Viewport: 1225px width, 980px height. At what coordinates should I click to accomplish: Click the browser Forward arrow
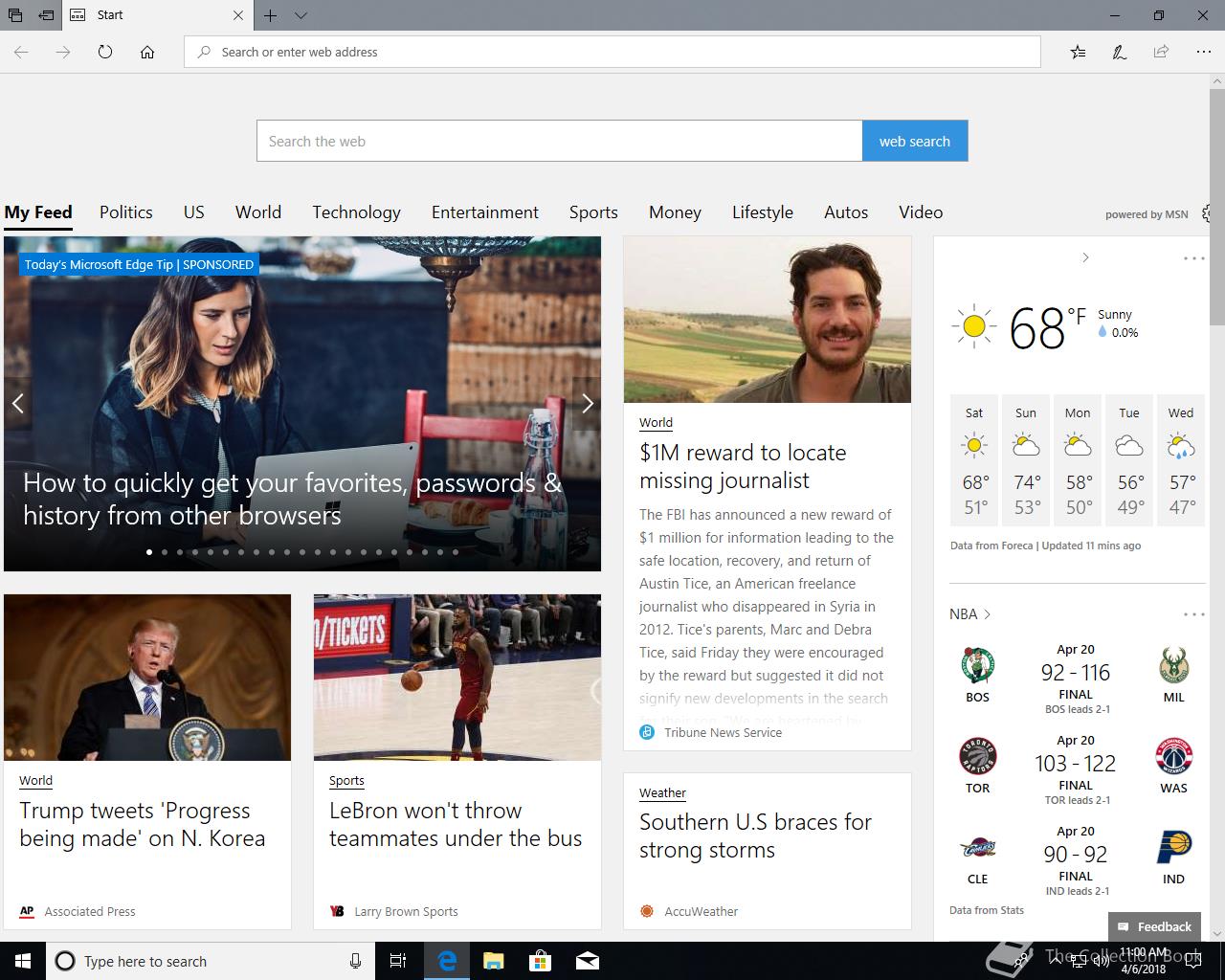(x=63, y=52)
